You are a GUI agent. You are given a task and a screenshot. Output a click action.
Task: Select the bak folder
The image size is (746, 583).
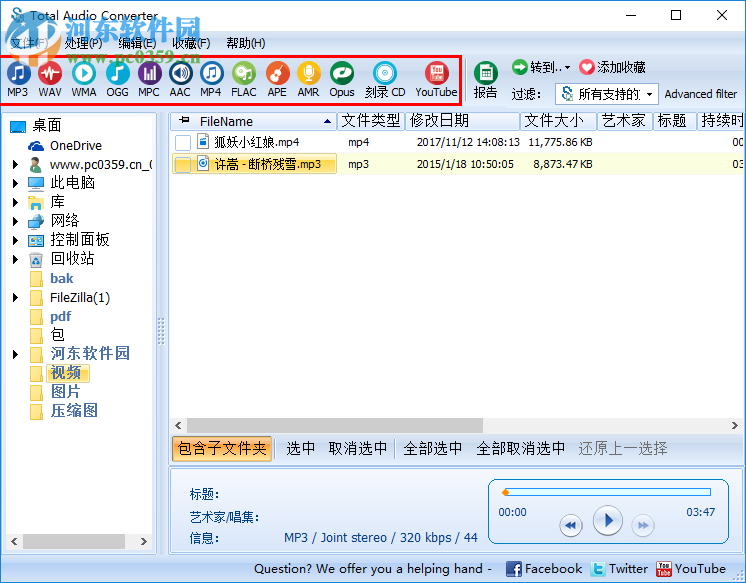tap(62, 278)
